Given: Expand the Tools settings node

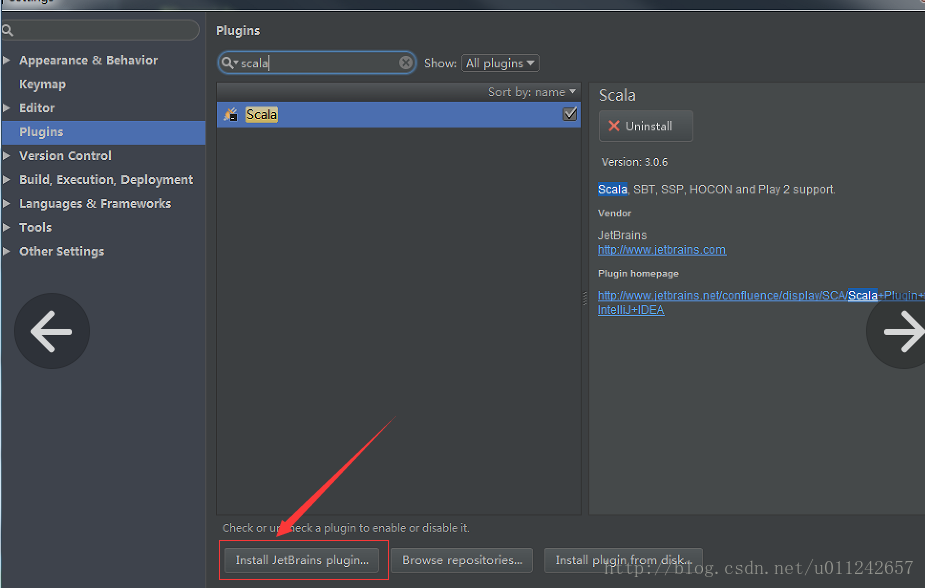Looking at the screenshot, I should [6, 227].
